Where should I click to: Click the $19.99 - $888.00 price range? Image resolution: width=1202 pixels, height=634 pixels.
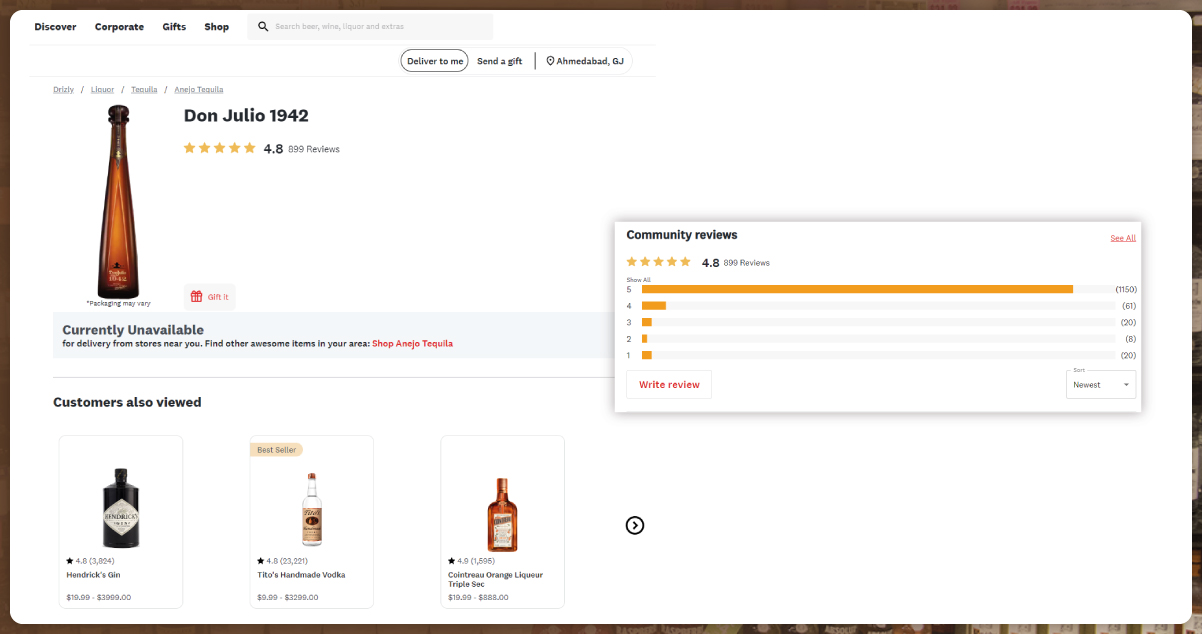tap(478, 597)
